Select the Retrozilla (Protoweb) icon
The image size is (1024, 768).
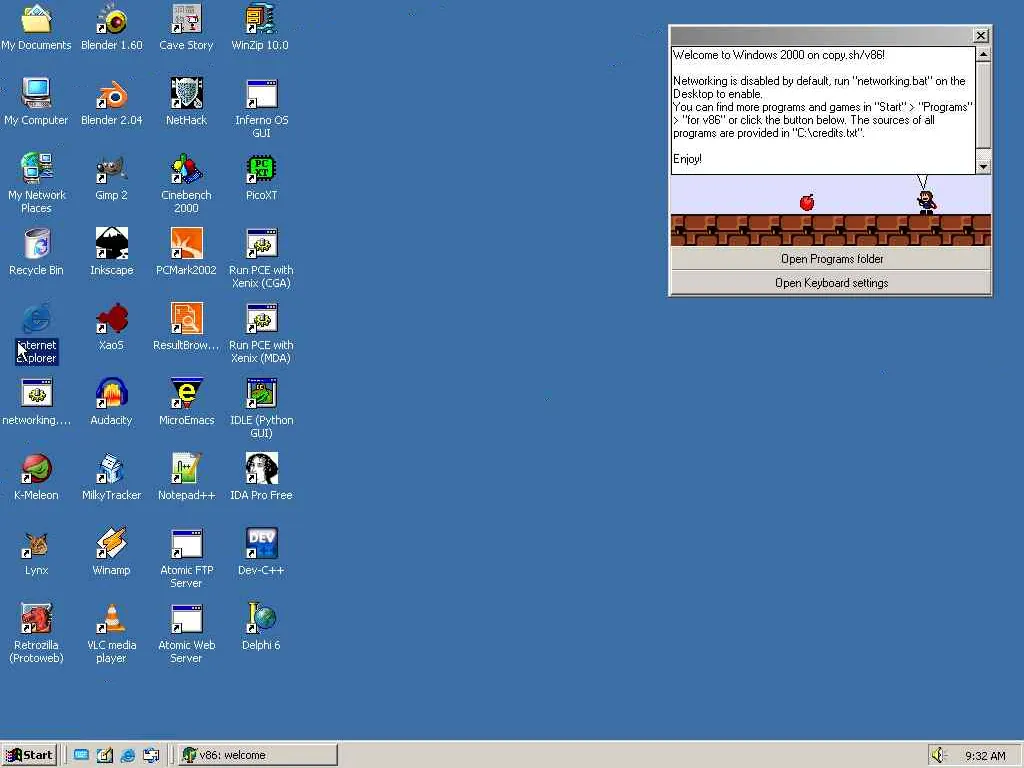[x=37, y=618]
